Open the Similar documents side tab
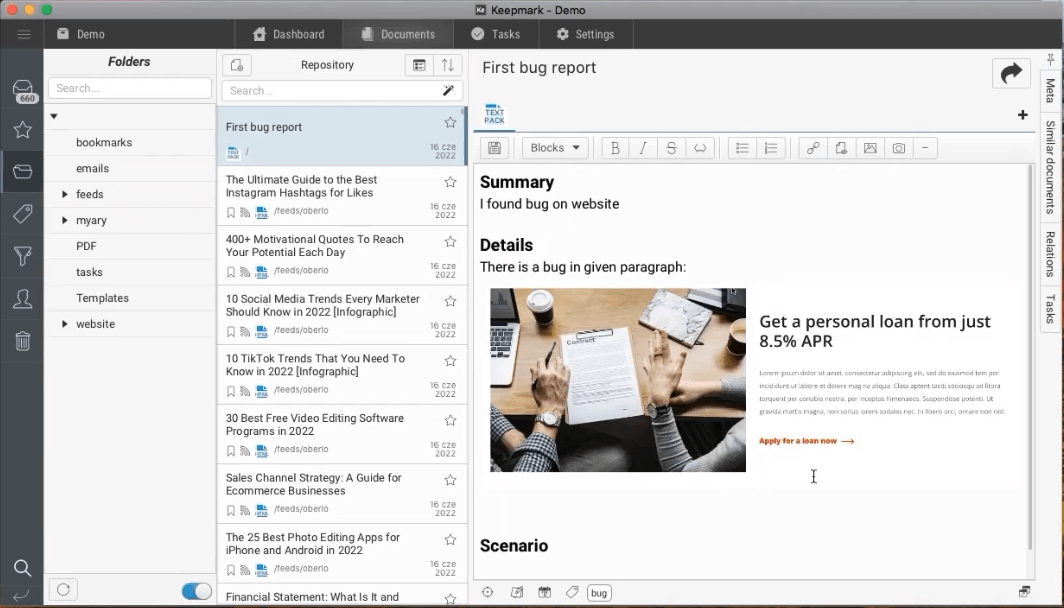The height and width of the screenshot is (608, 1064). [x=1050, y=167]
